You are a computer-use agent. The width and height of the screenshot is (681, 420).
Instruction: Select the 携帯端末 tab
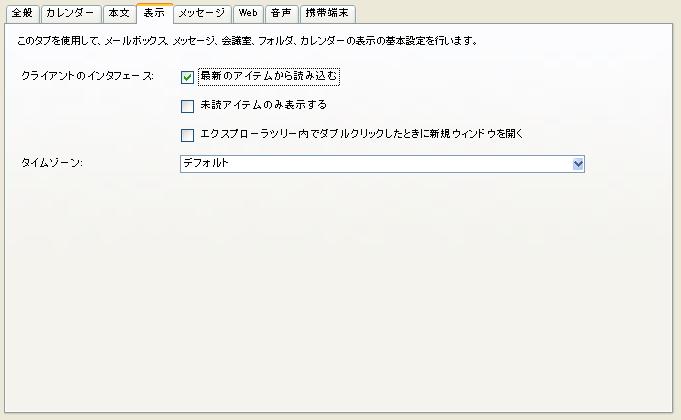click(327, 13)
